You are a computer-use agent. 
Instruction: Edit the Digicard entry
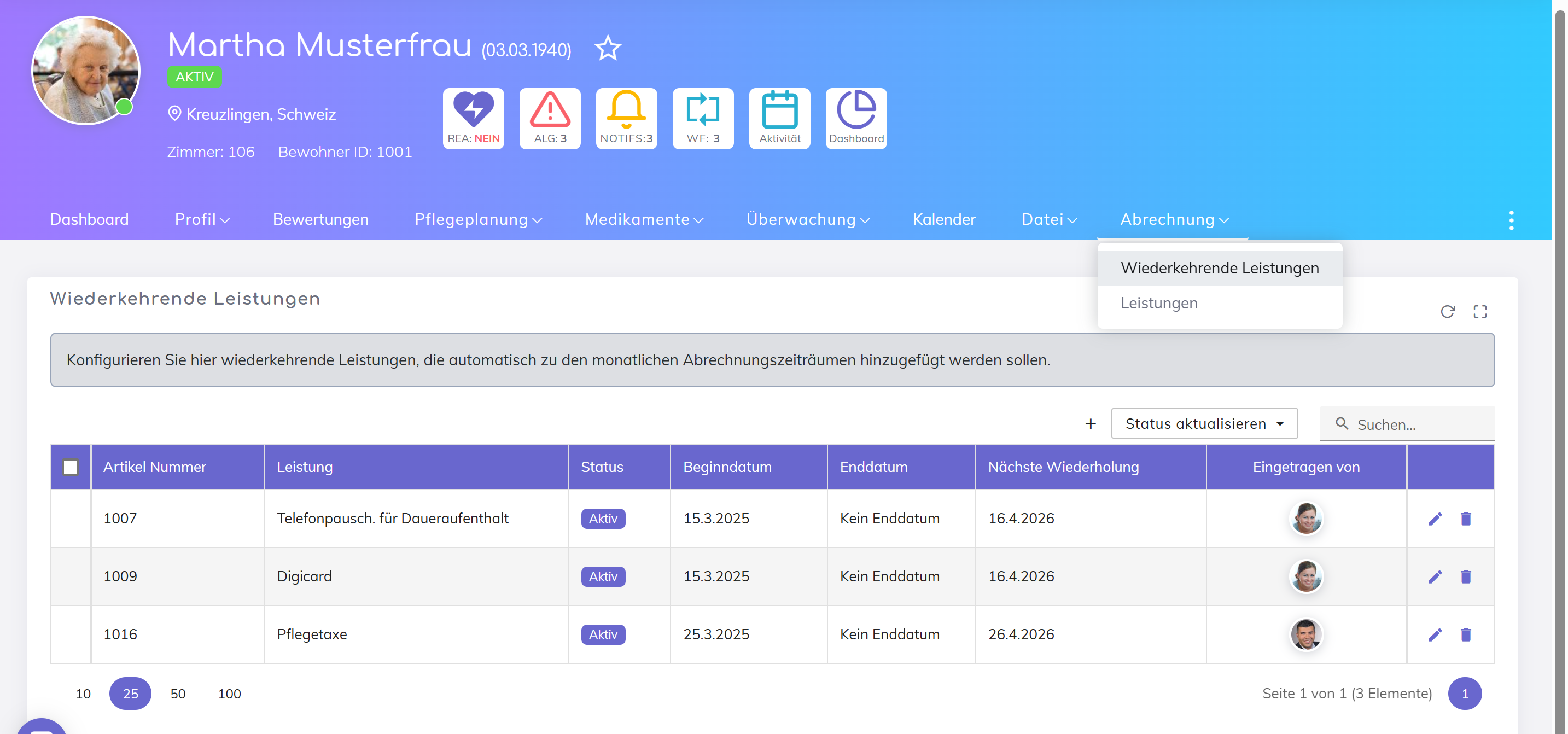(1435, 576)
